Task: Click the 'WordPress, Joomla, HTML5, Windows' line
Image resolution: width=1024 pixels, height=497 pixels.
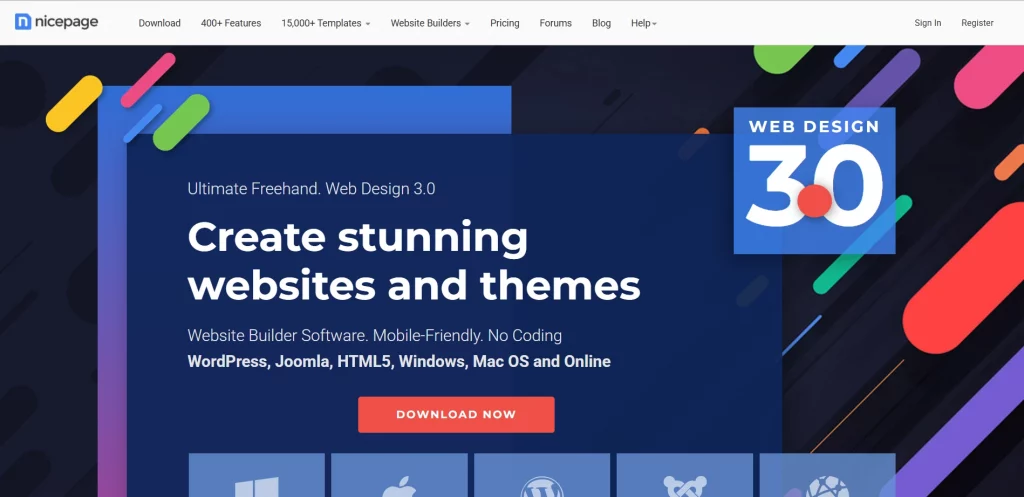Action: click(x=399, y=361)
